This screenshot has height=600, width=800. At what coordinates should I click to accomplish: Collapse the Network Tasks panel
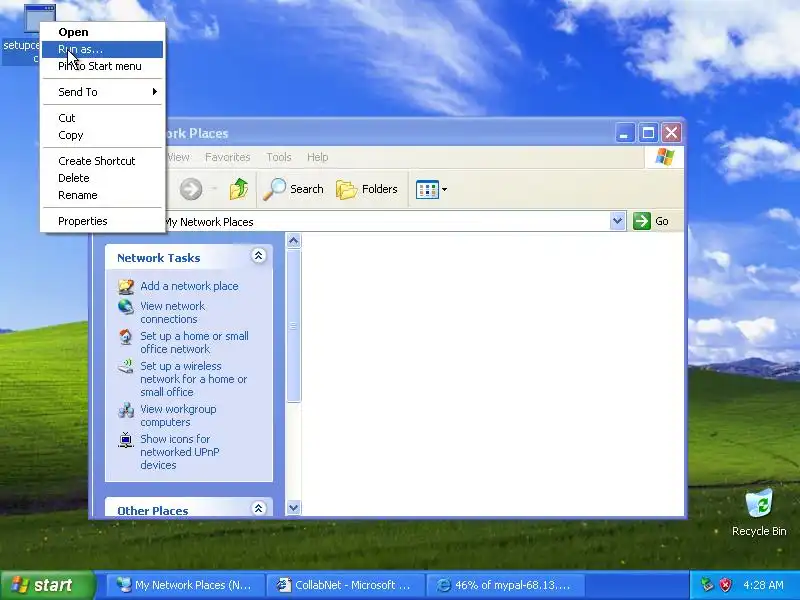click(259, 256)
